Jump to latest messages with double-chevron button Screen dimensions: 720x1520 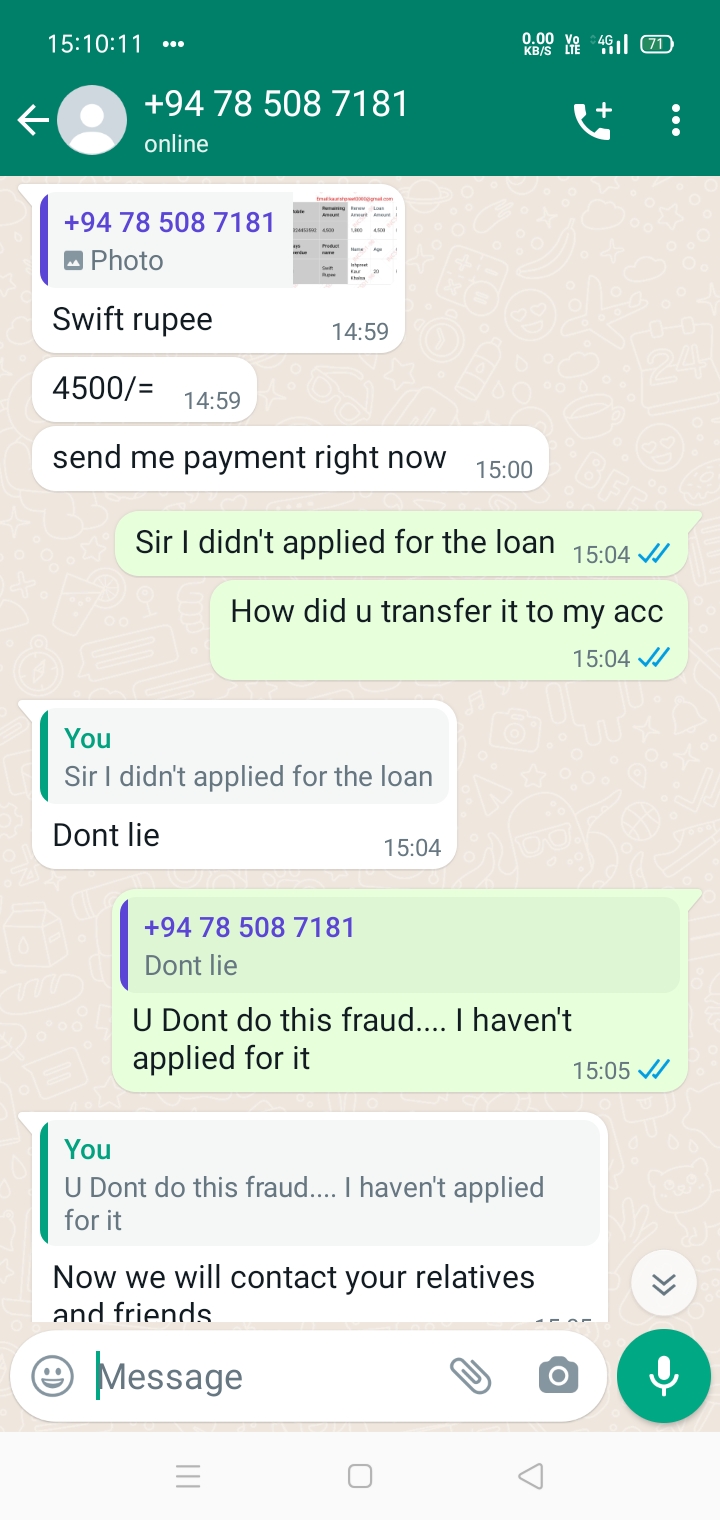[664, 1284]
